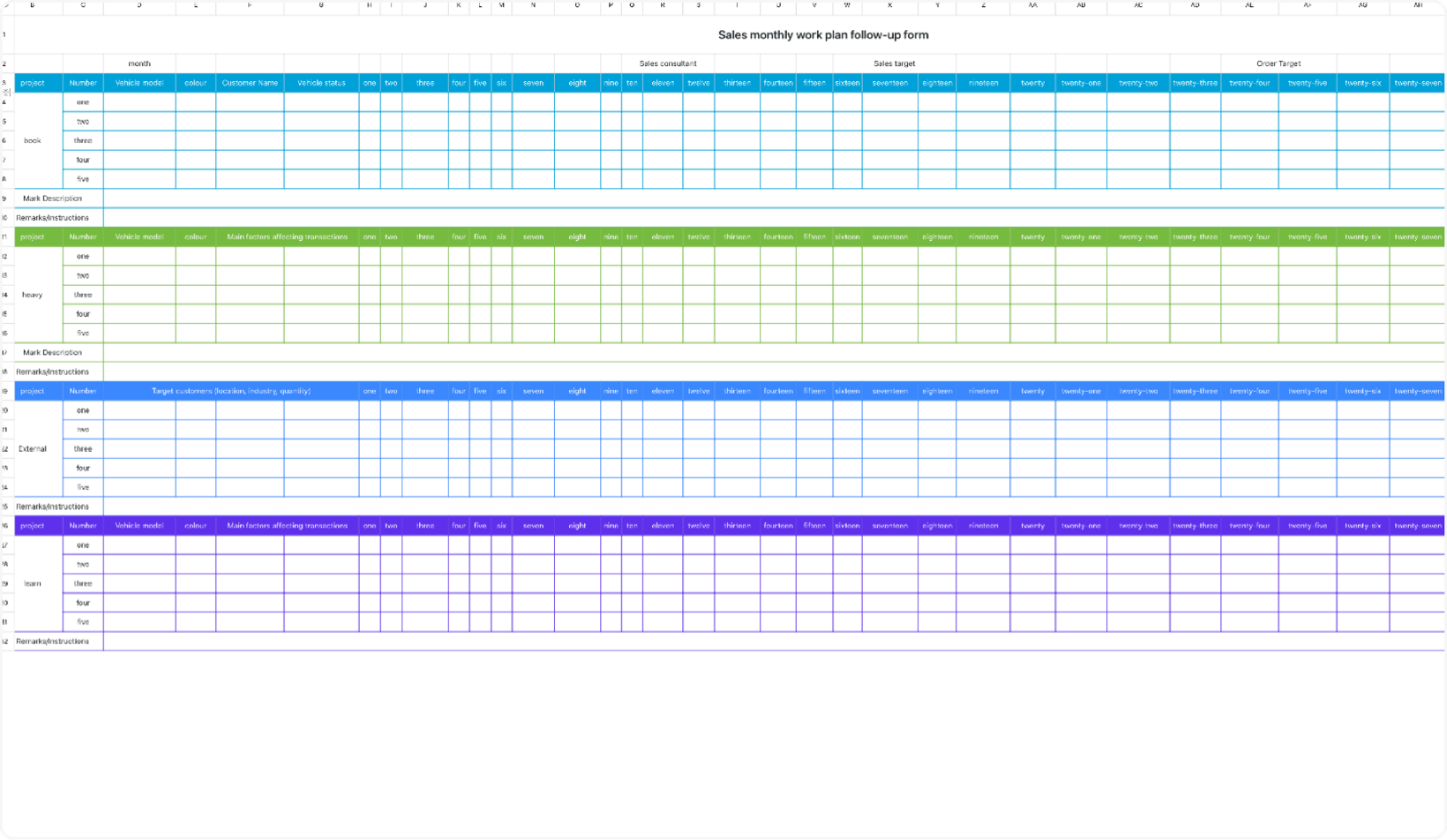Select the 'Sales monthly work plan follow-up form' title

(822, 35)
